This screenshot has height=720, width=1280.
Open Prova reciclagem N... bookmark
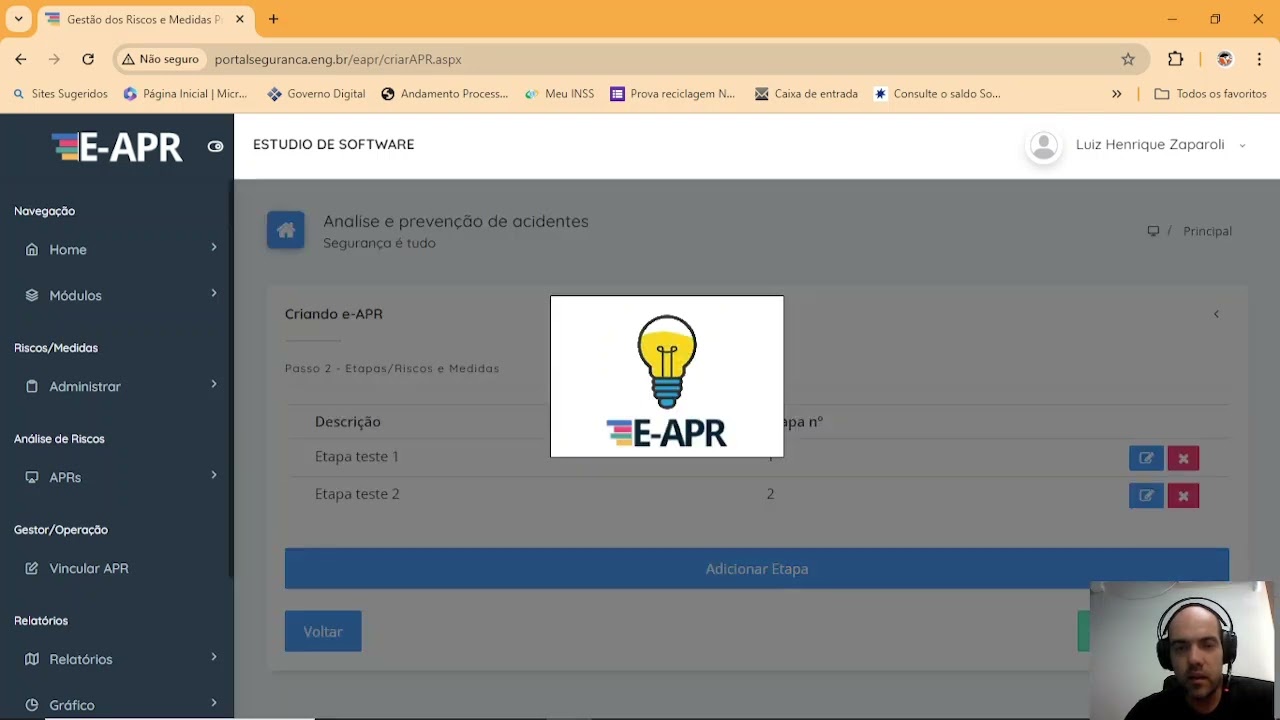(672, 94)
